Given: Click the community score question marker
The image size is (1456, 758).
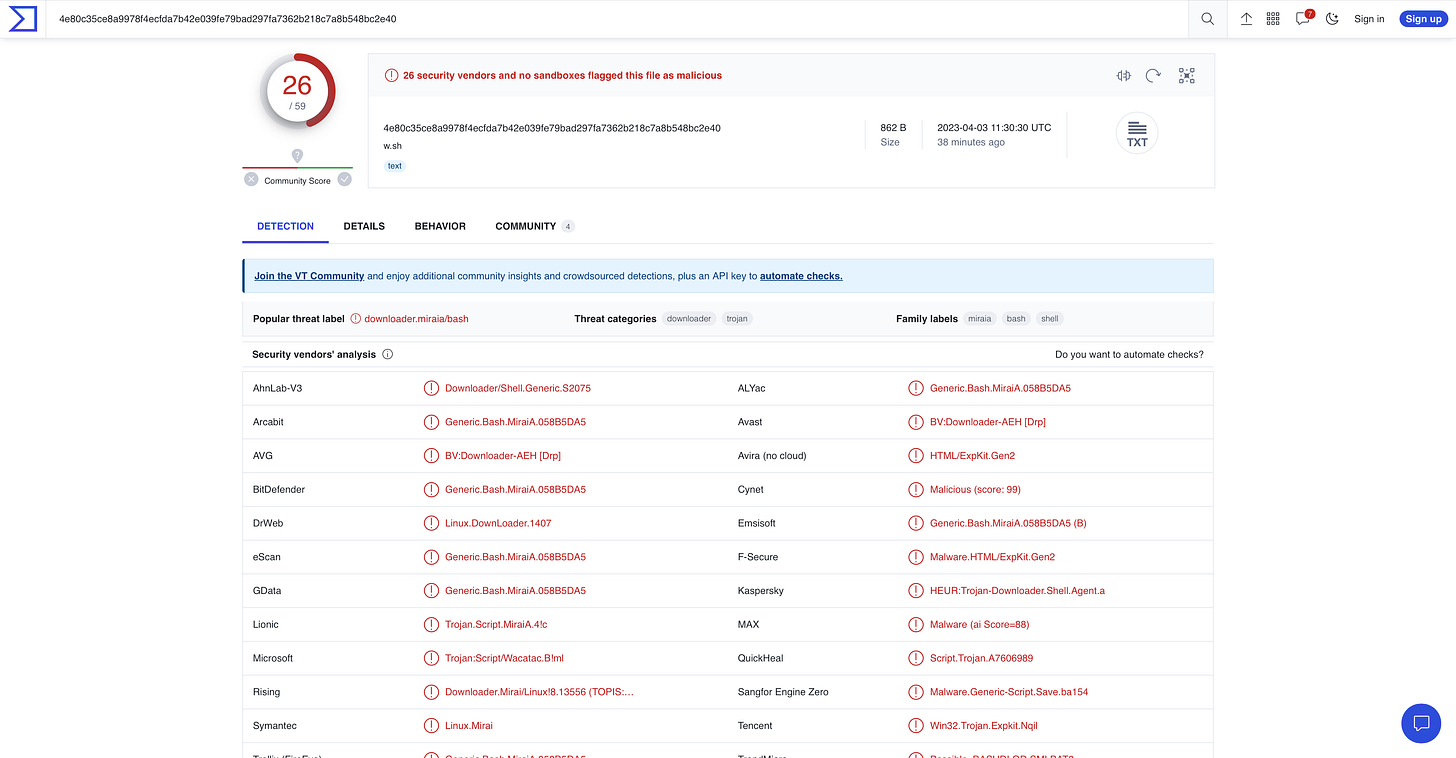Looking at the screenshot, I should 297,156.
